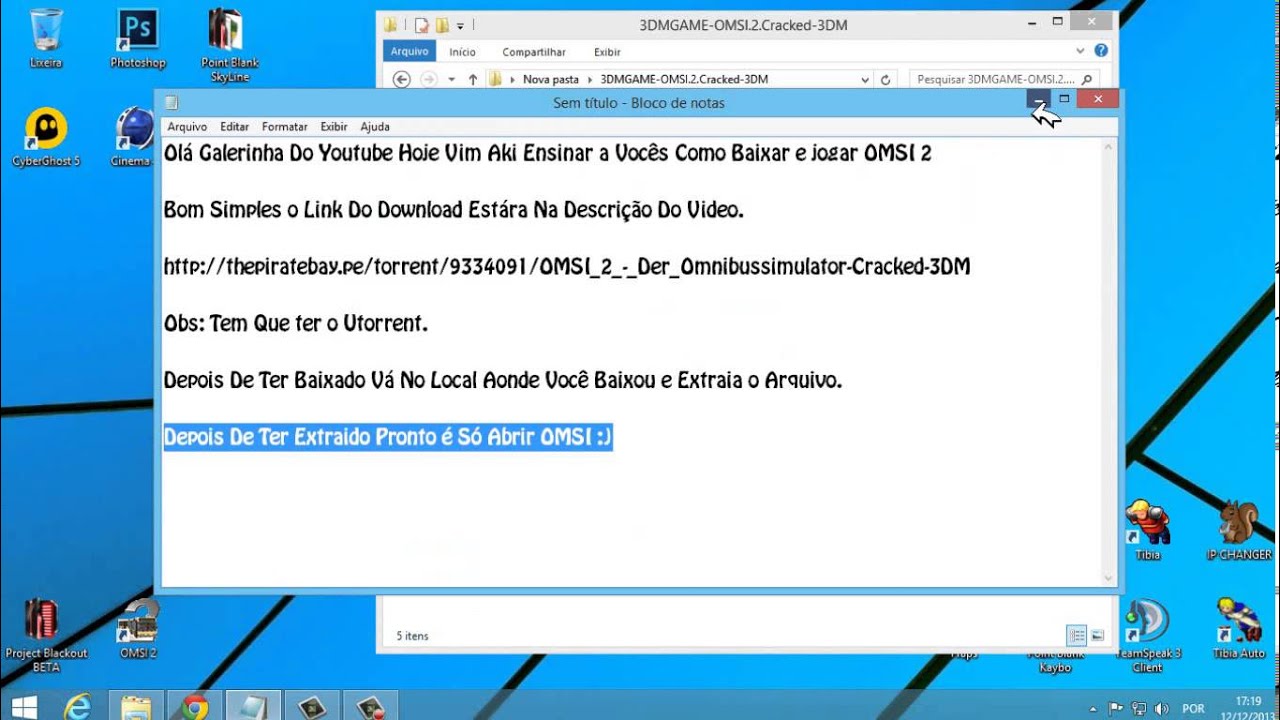1280x720 pixels.
Task: Switch Explorer to large icons view
Action: click(1097, 635)
